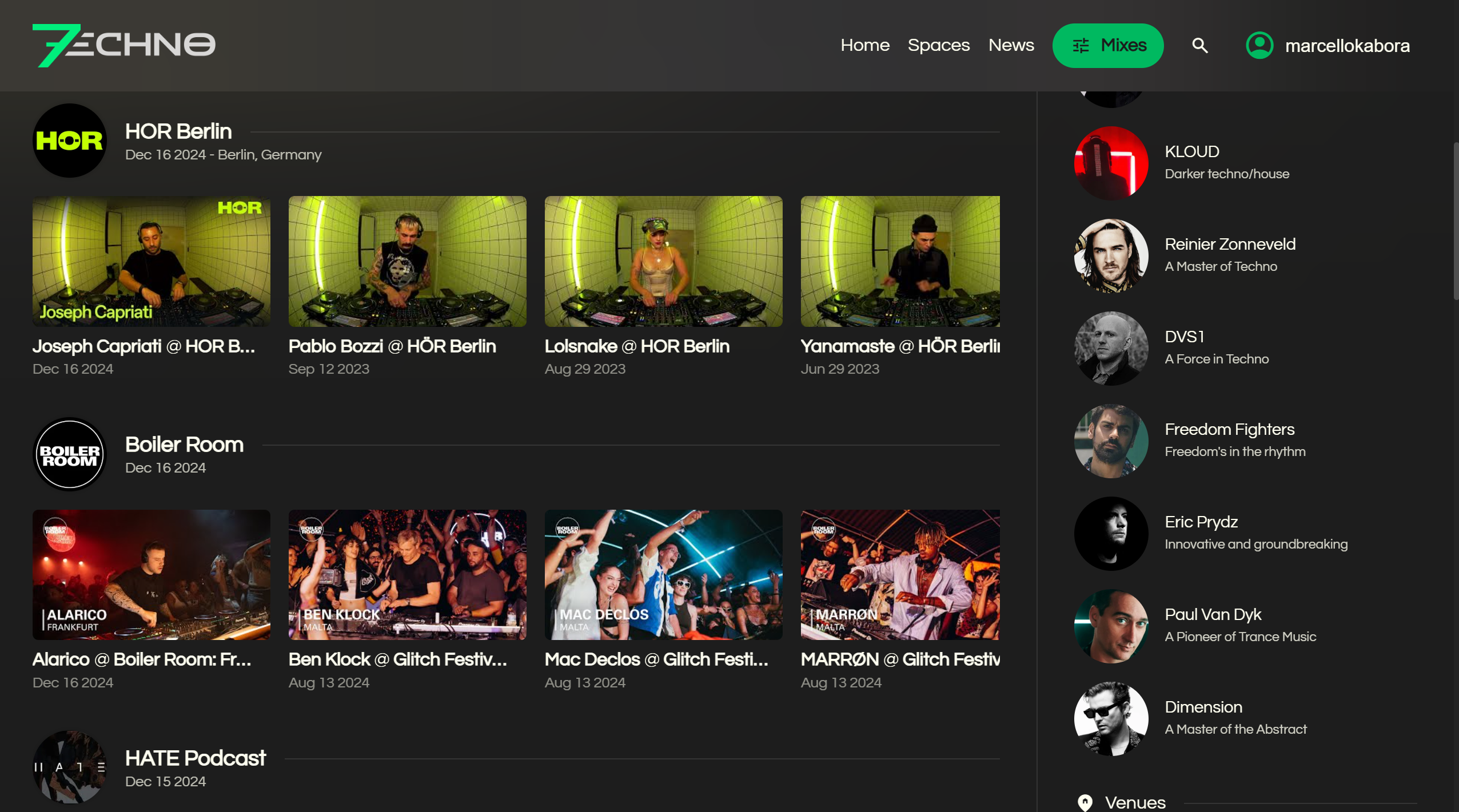Open 'Joseph Capriati @ HOR B...' title
Screen dimensions: 1459x812
(x=143, y=346)
